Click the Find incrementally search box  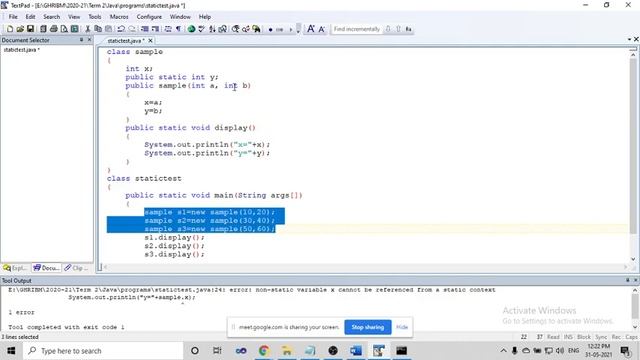(x=356, y=29)
